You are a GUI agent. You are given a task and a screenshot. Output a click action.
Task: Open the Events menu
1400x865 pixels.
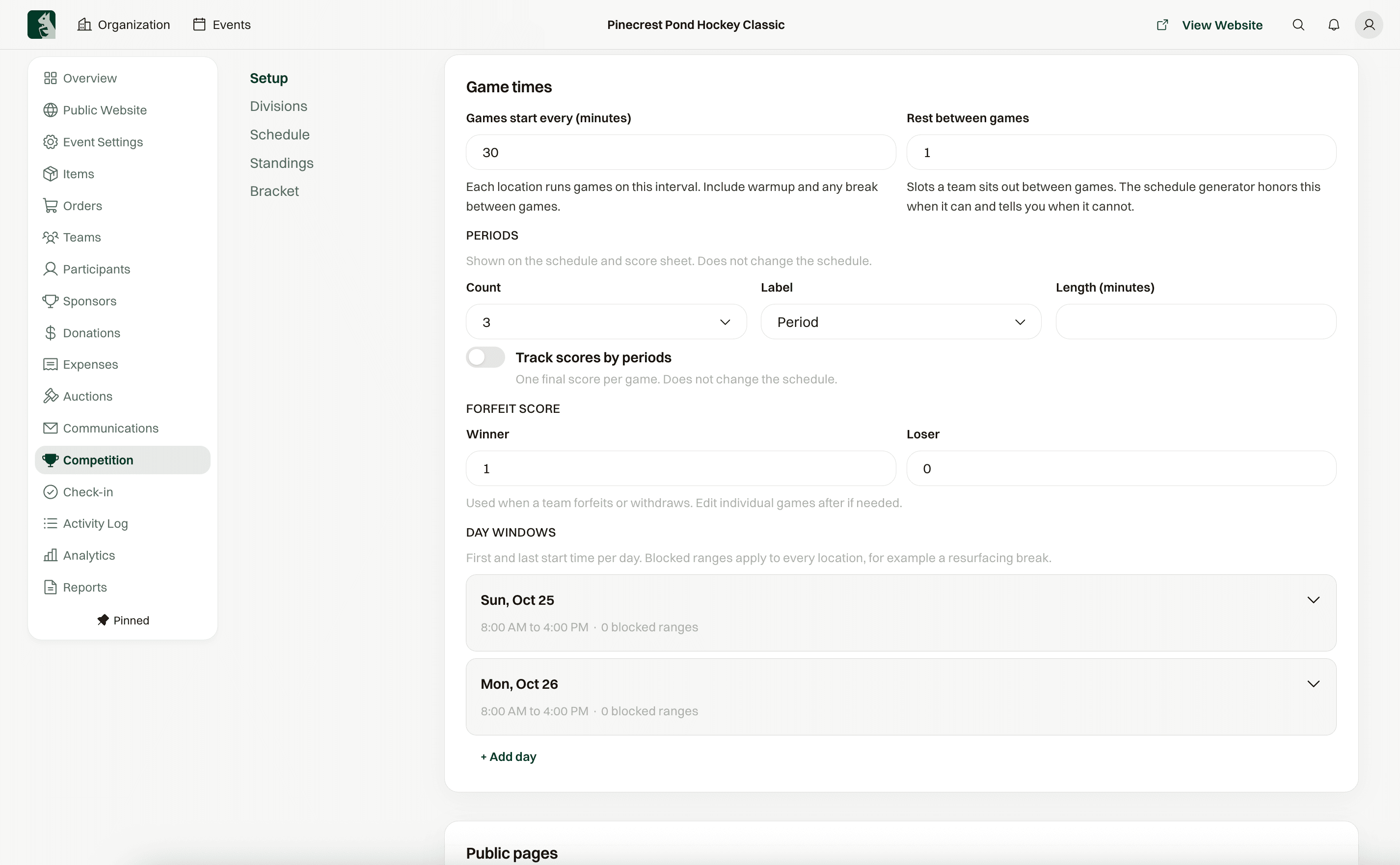pyautogui.click(x=222, y=25)
